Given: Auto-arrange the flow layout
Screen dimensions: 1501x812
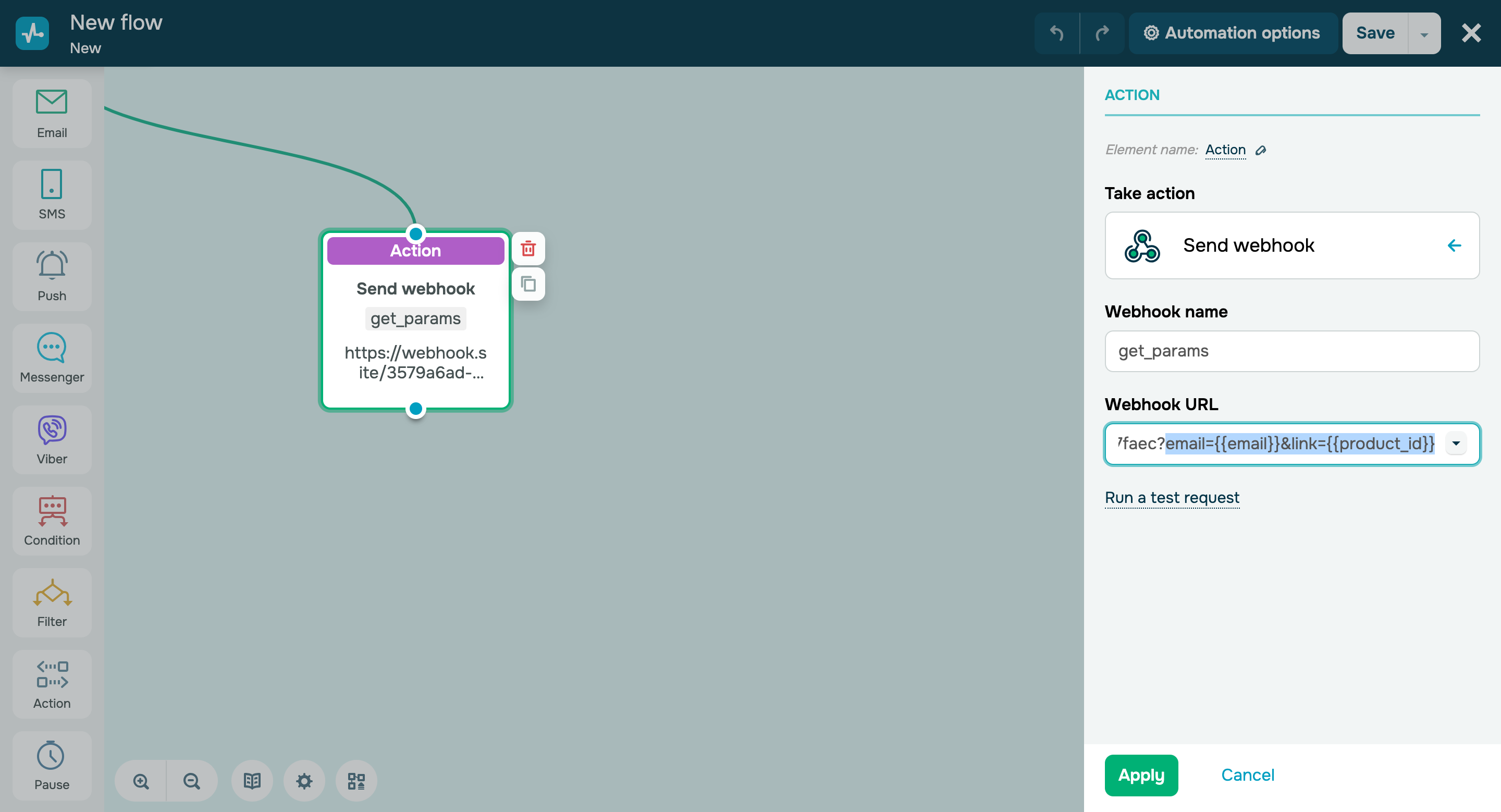Looking at the screenshot, I should pos(356,781).
